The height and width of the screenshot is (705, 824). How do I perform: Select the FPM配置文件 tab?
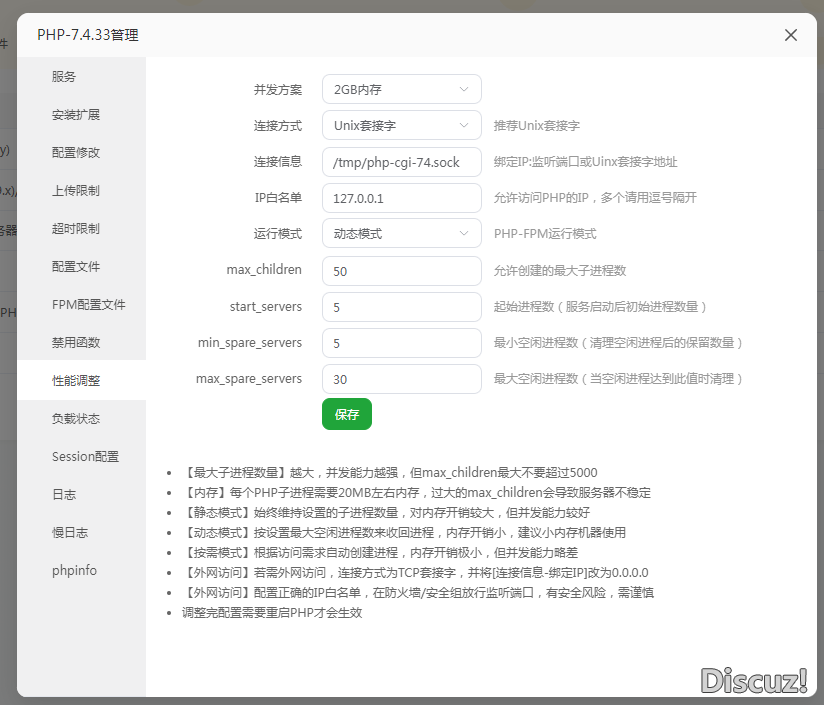pyautogui.click(x=88, y=305)
